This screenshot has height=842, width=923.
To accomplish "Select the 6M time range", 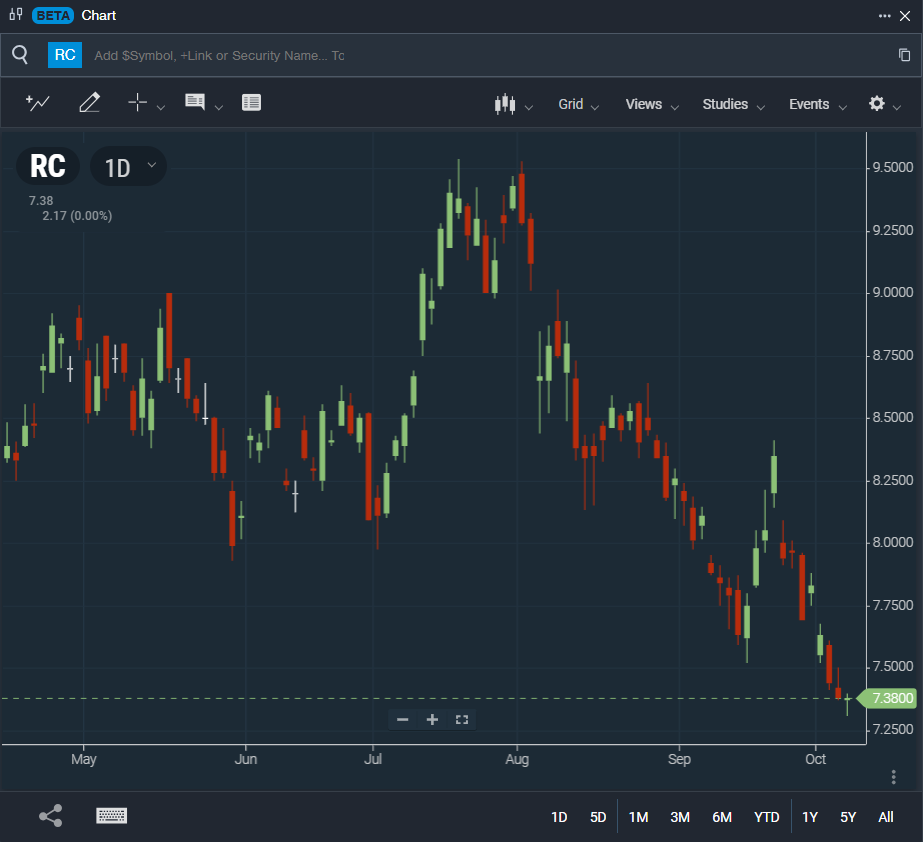I will tap(721, 817).
